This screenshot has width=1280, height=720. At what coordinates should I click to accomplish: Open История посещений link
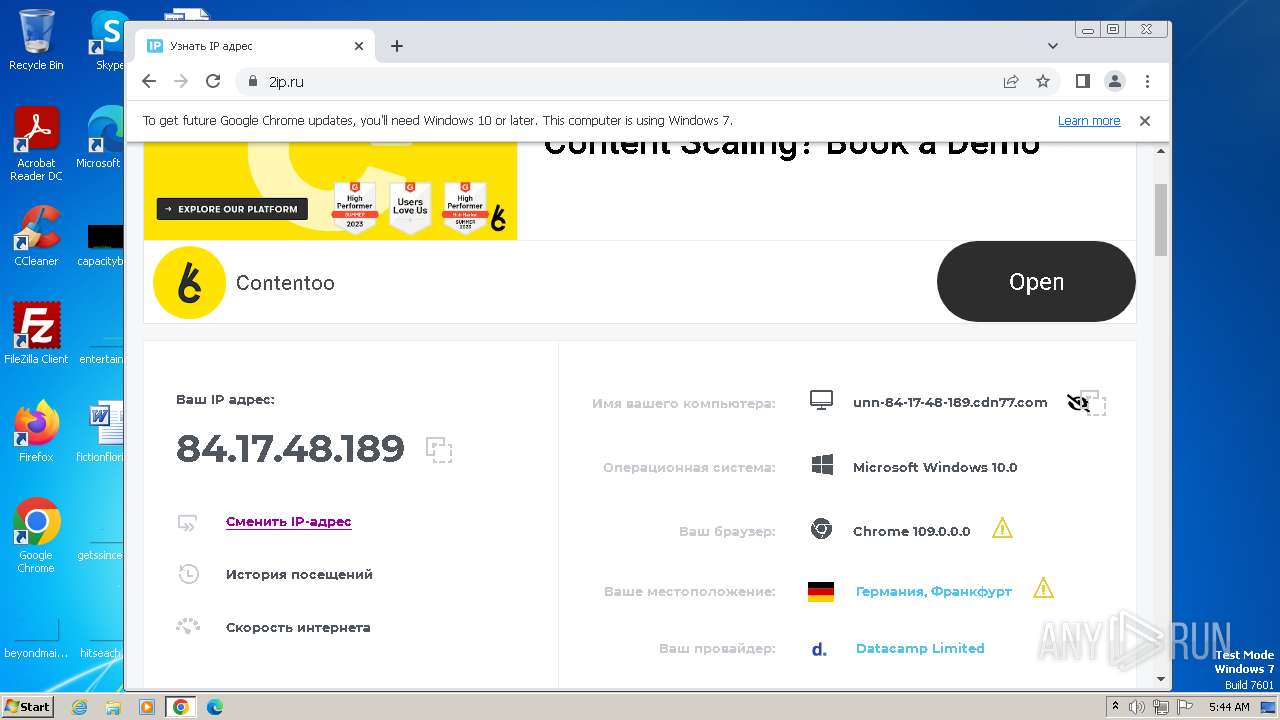click(x=299, y=575)
